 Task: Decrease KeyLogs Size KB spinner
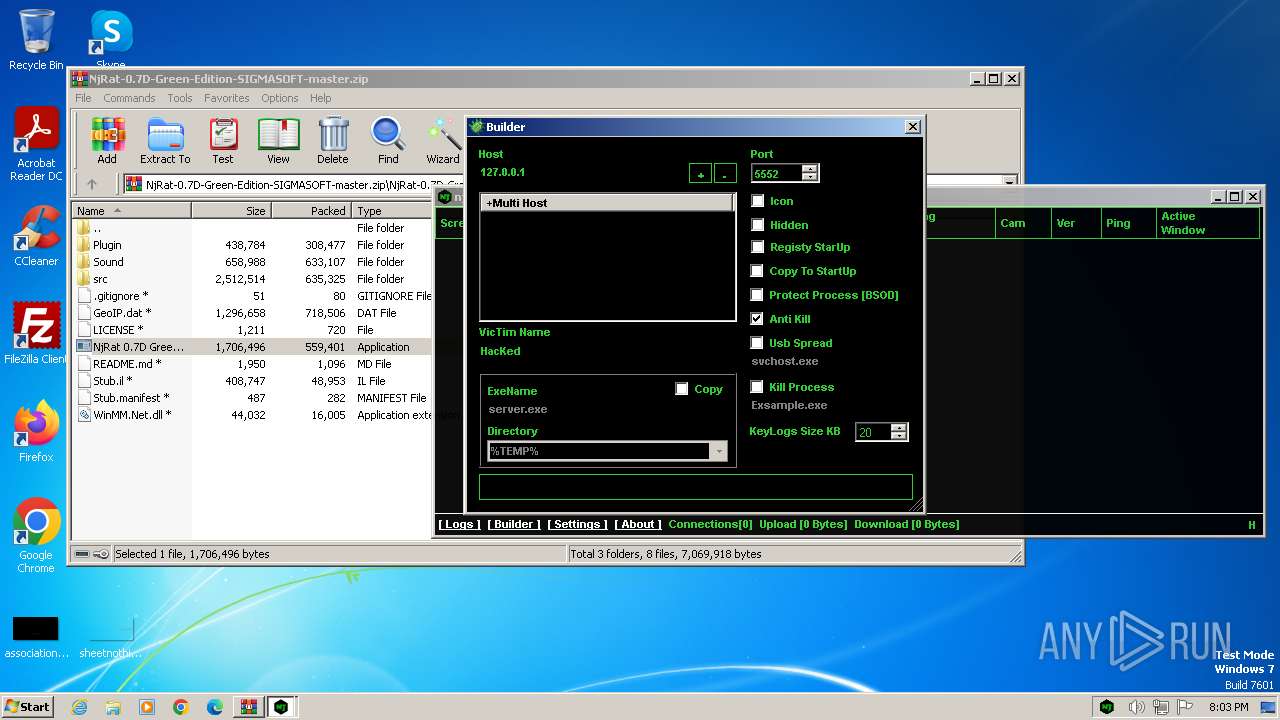click(x=898, y=436)
